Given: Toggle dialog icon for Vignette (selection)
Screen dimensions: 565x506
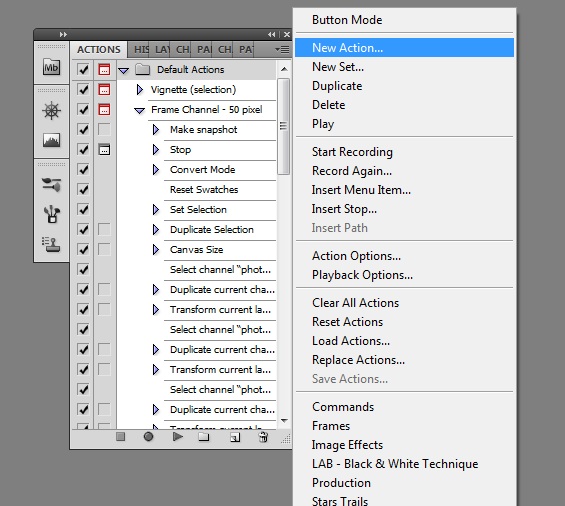Looking at the screenshot, I should pos(104,90).
